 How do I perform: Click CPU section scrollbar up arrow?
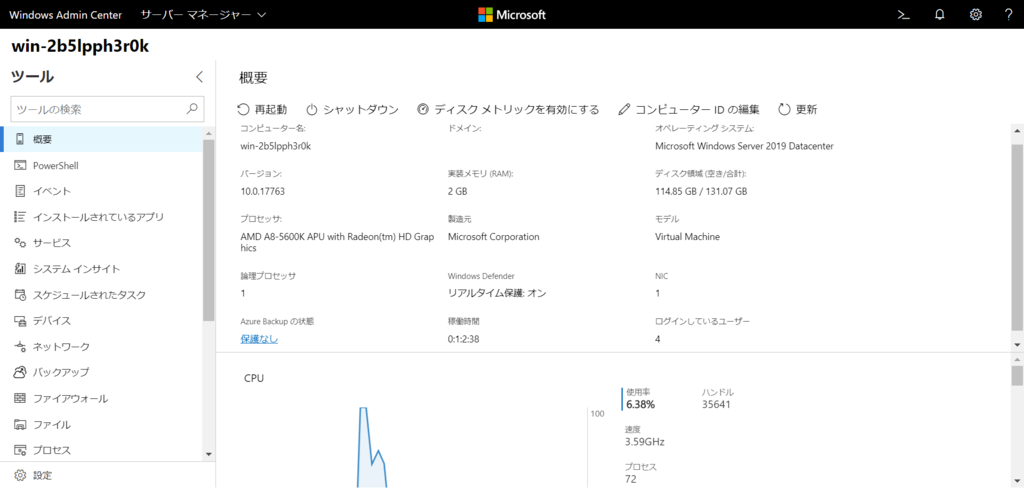1017,360
